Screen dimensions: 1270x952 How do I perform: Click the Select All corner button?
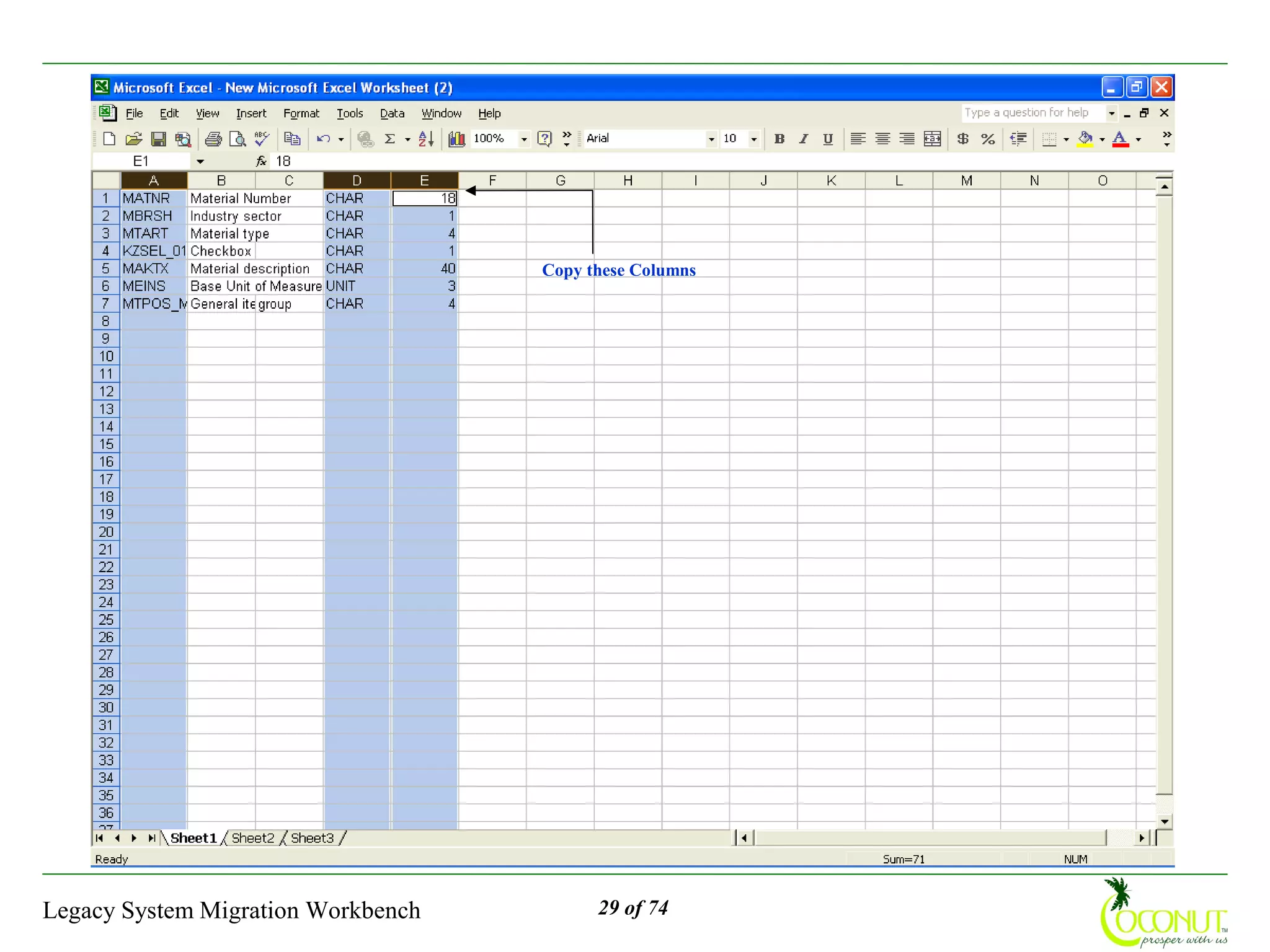click(106, 180)
